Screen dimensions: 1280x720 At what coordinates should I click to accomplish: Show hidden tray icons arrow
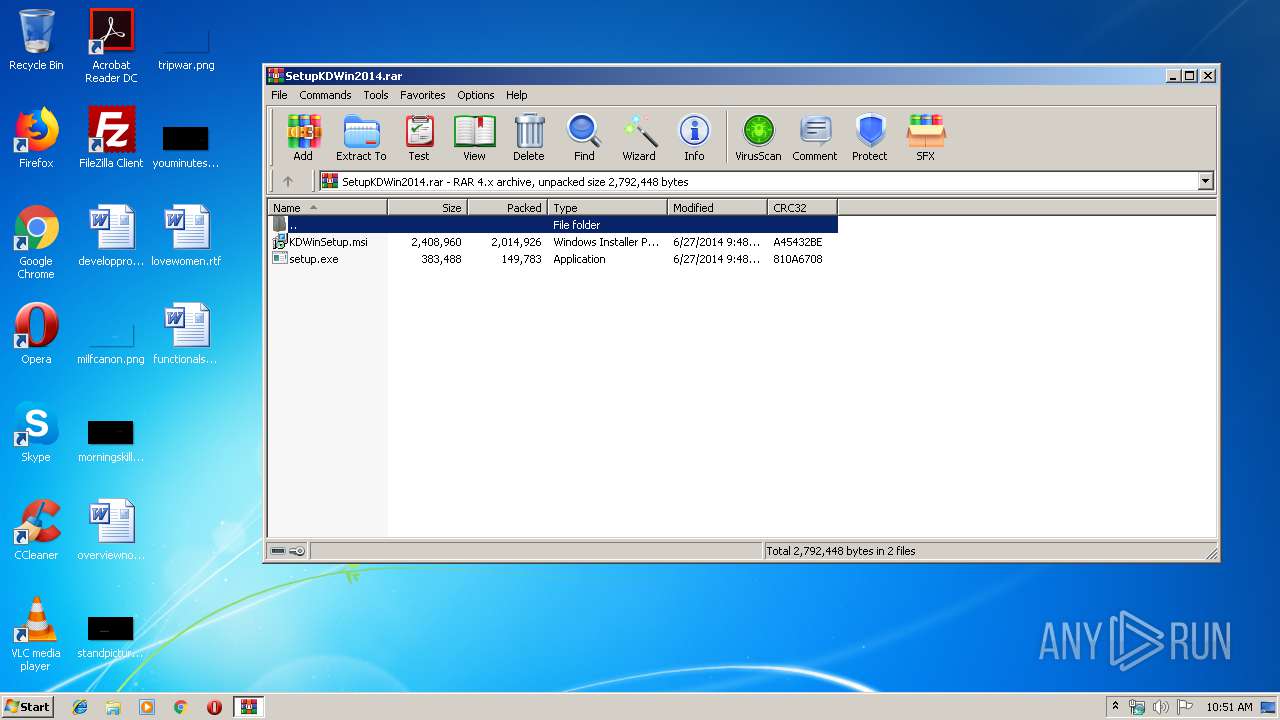1115,707
